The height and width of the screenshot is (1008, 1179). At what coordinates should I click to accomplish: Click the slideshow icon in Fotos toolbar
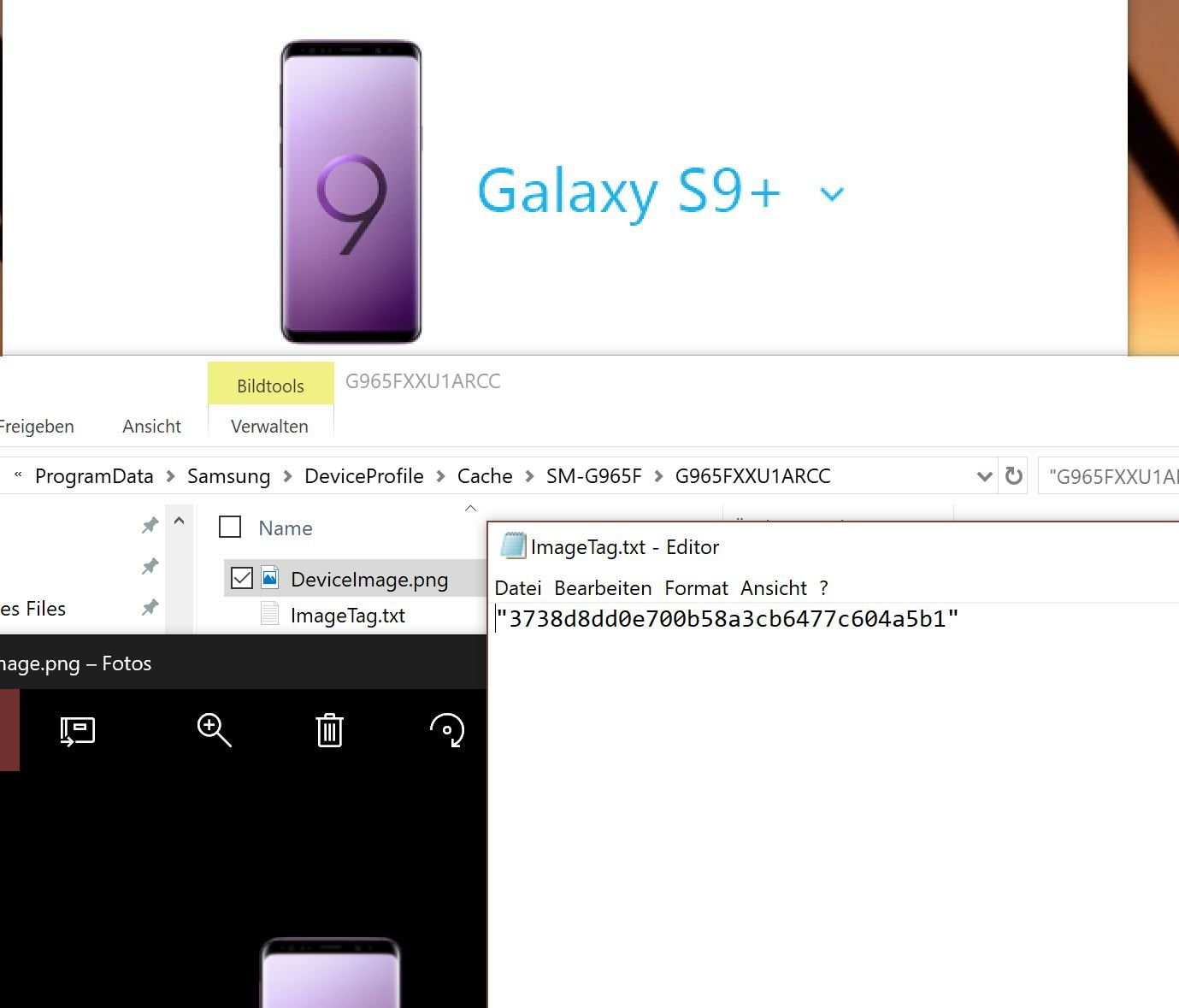tap(77, 731)
